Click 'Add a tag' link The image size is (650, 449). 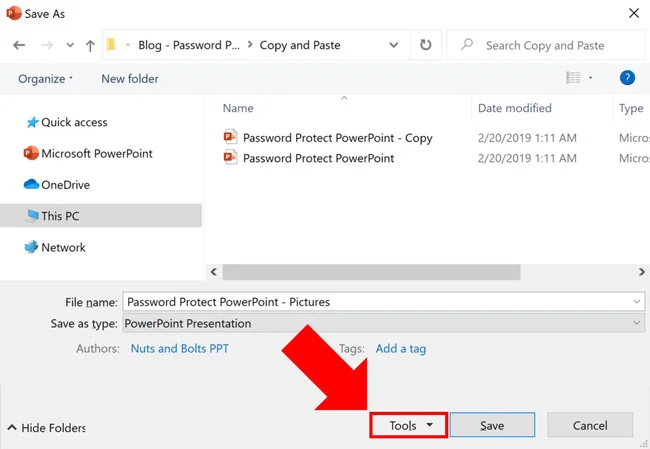[400, 349]
